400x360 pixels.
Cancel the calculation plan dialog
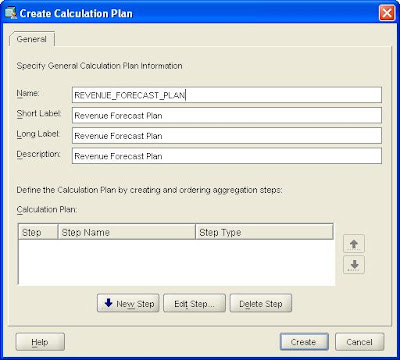tap(359, 342)
